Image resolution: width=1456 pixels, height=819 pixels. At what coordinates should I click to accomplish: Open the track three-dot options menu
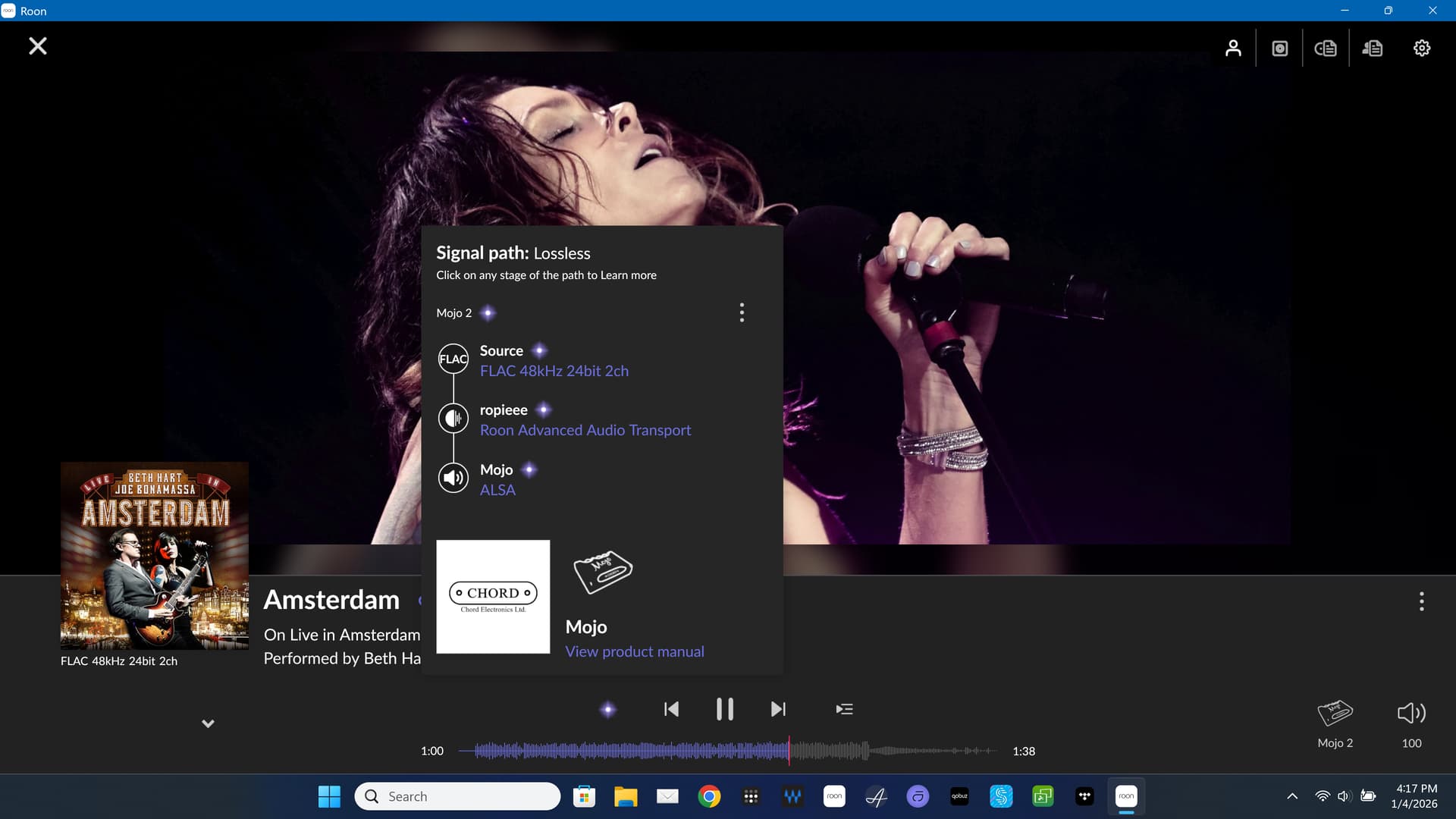click(1421, 601)
